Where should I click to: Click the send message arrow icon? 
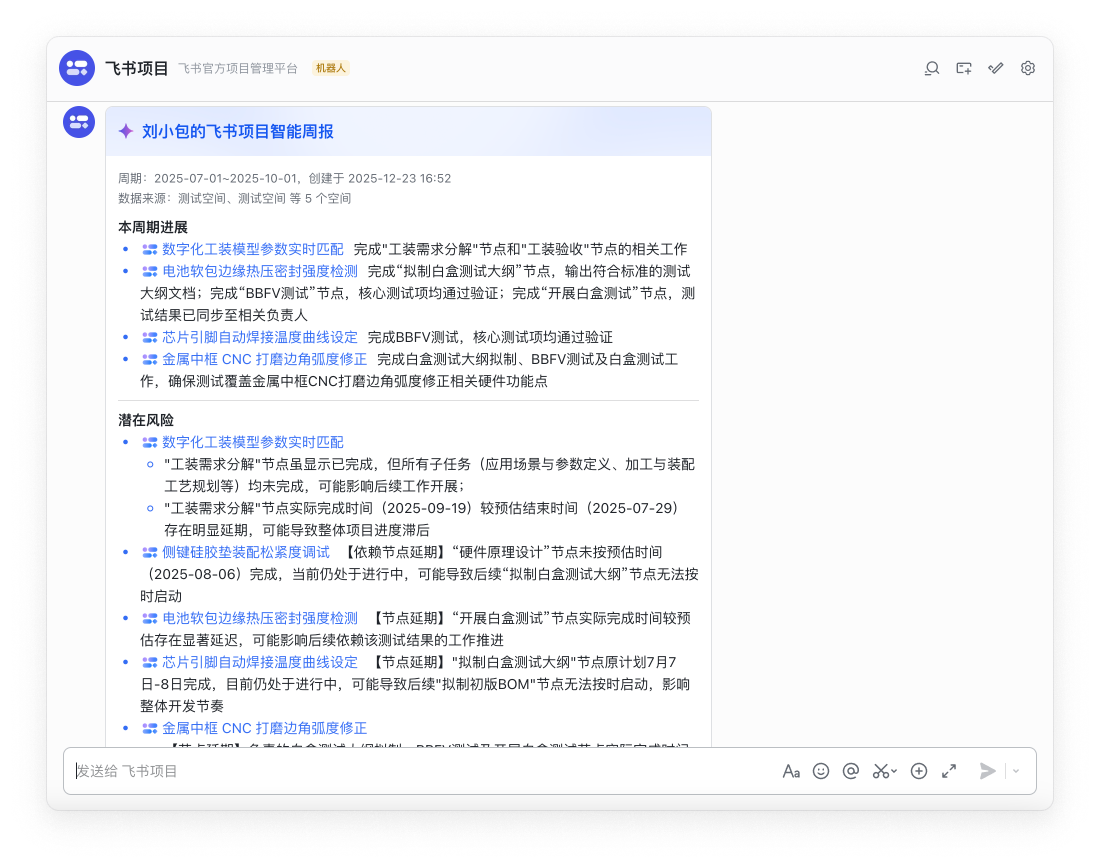pyautogui.click(x=987, y=771)
